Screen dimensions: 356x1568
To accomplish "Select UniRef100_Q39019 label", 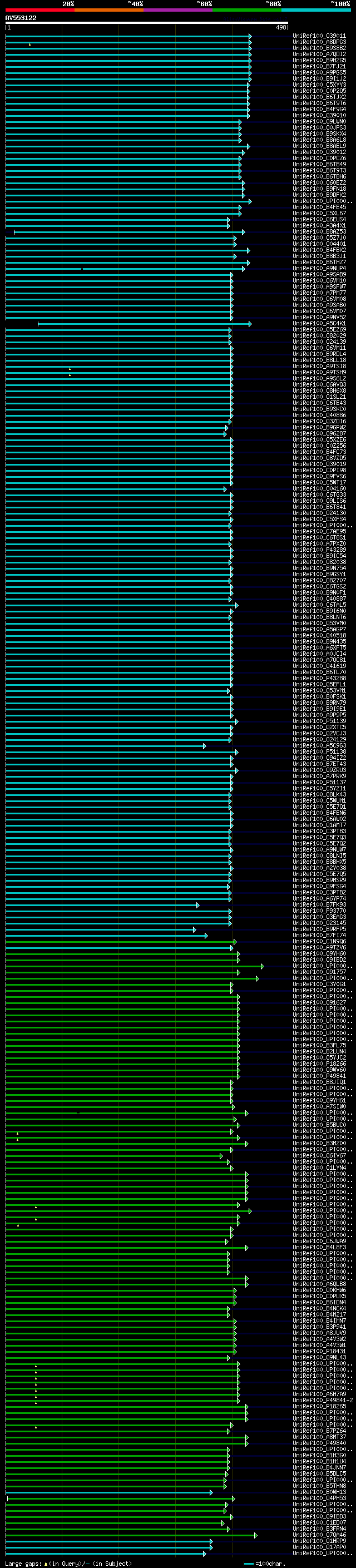I will [319, 464].
